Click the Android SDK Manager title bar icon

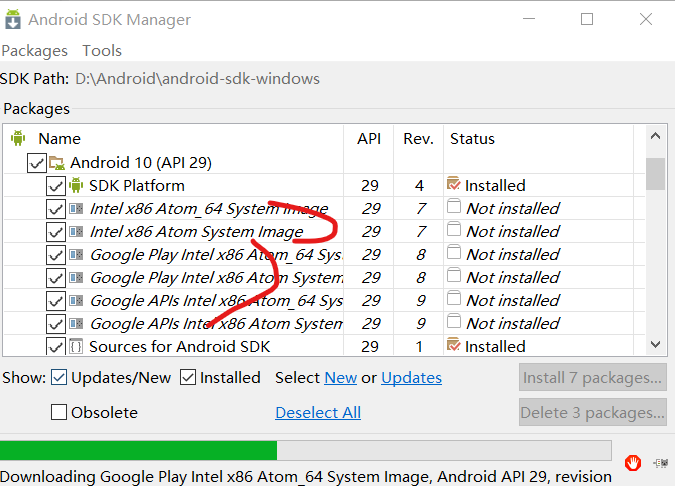[x=13, y=19]
